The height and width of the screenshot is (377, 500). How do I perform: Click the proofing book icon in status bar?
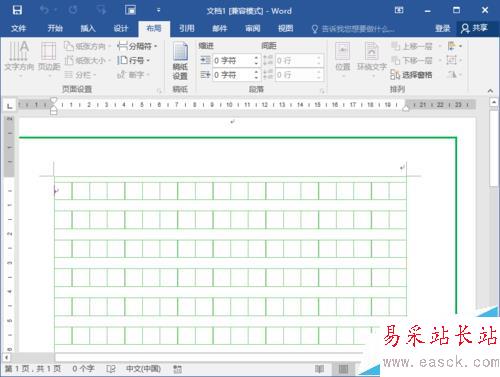(x=111, y=369)
